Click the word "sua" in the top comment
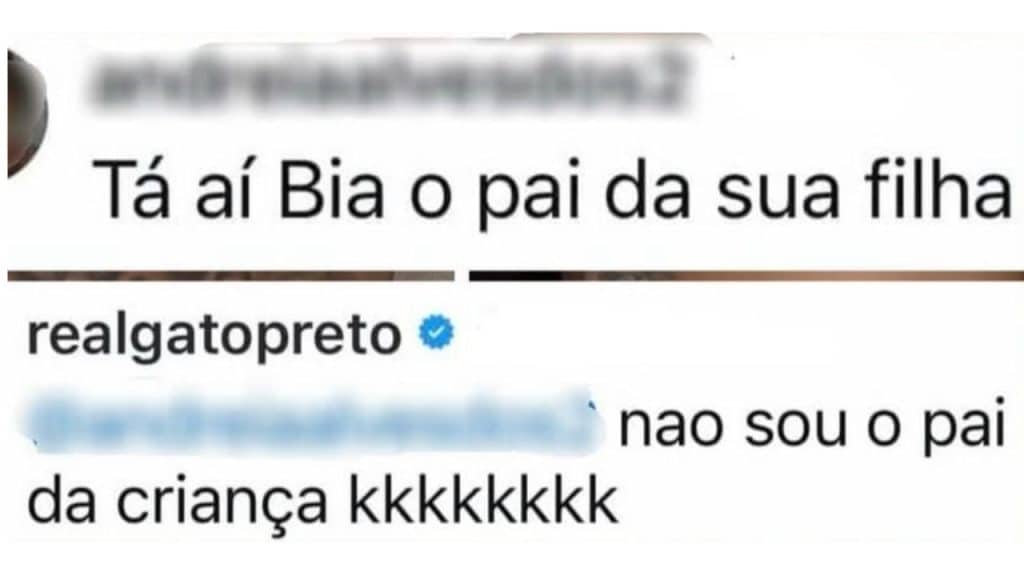Image resolution: width=1024 pixels, height=576 pixels. coord(777,196)
